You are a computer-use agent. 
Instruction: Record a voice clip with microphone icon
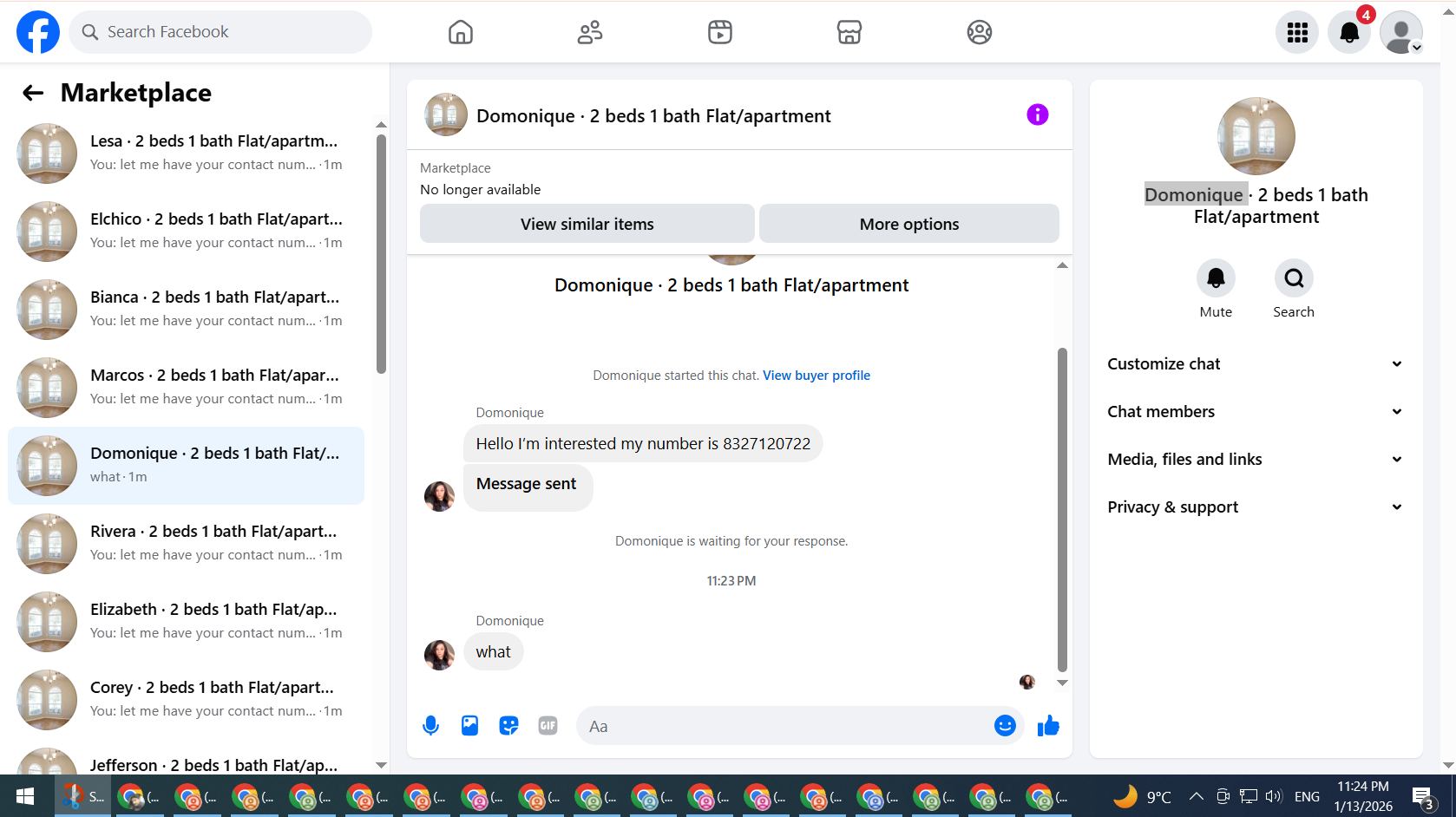pos(430,726)
